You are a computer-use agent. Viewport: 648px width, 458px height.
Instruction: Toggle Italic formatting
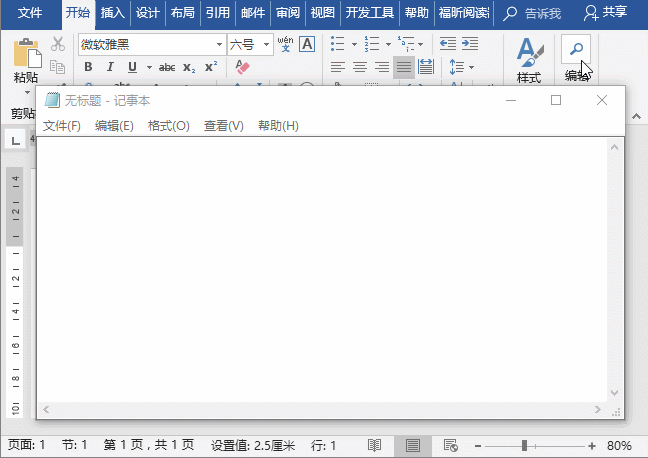point(110,67)
